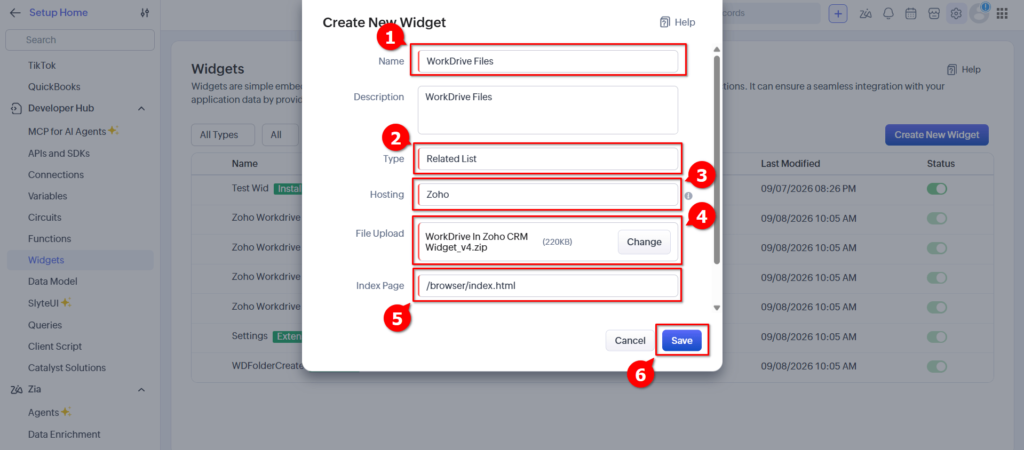This screenshot has width=1024, height=450.
Task: Open Variables in the sidebar
Action: (x=48, y=196)
